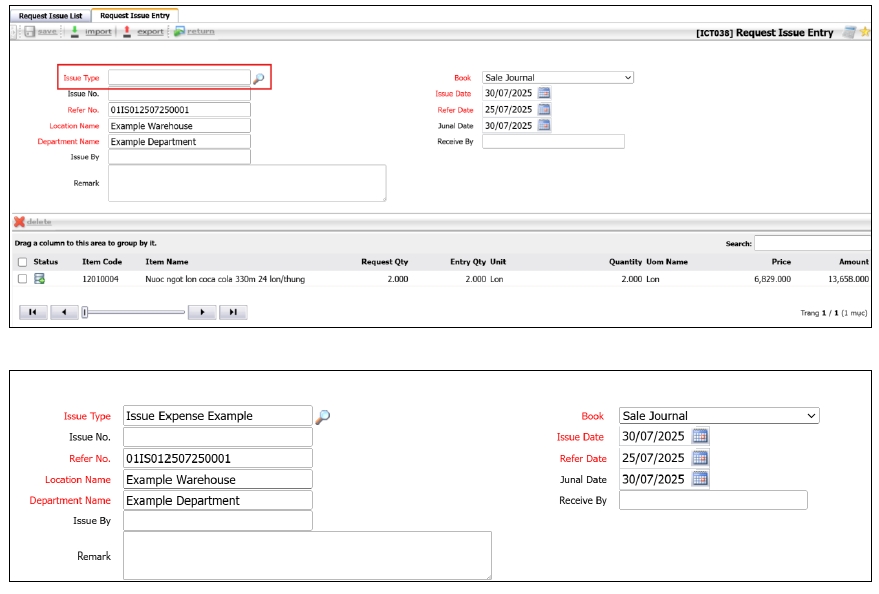879x594 pixels.
Task: Tick the checkbox for item 12010004
Action: click(x=22, y=279)
